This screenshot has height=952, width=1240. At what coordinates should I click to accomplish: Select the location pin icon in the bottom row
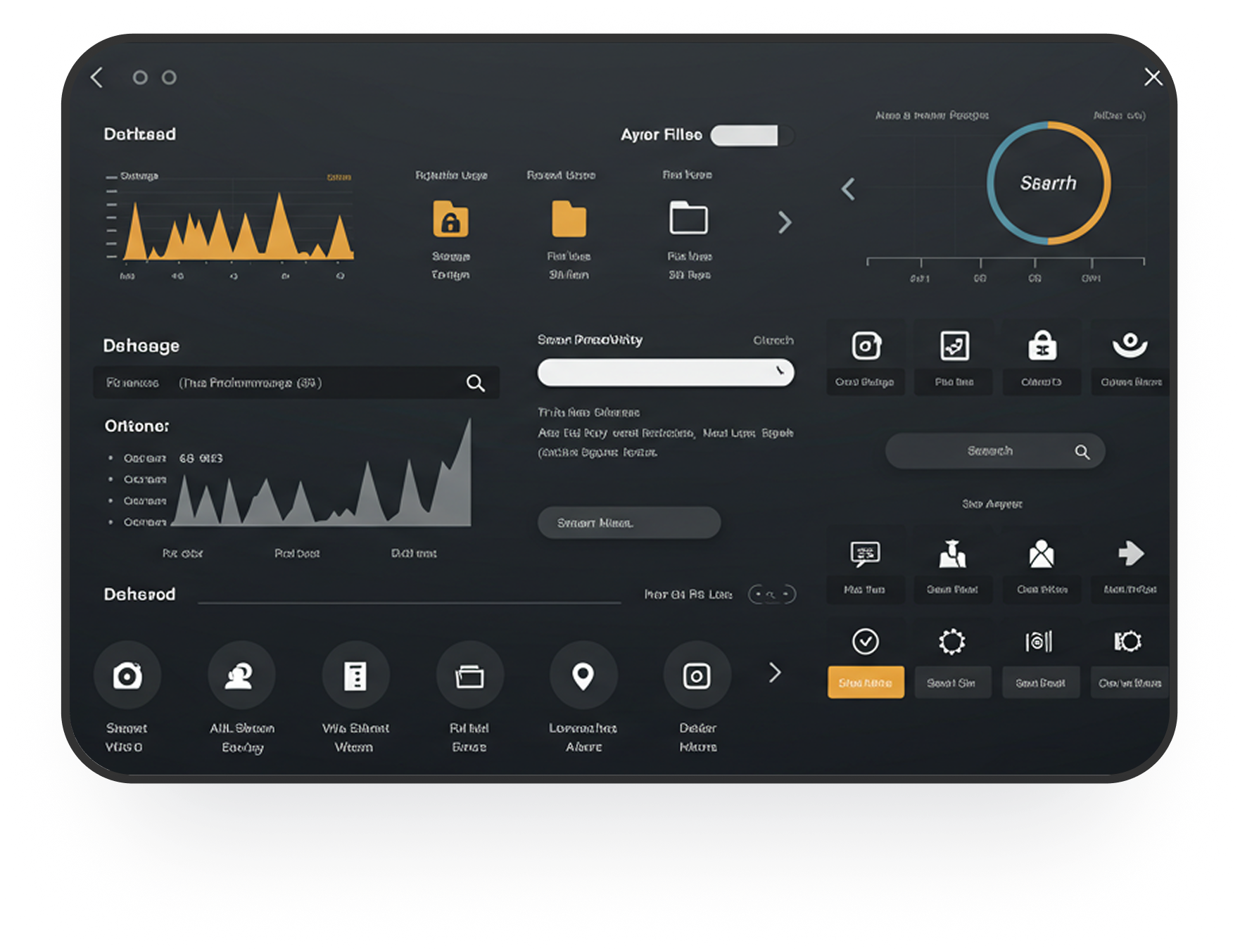click(583, 674)
